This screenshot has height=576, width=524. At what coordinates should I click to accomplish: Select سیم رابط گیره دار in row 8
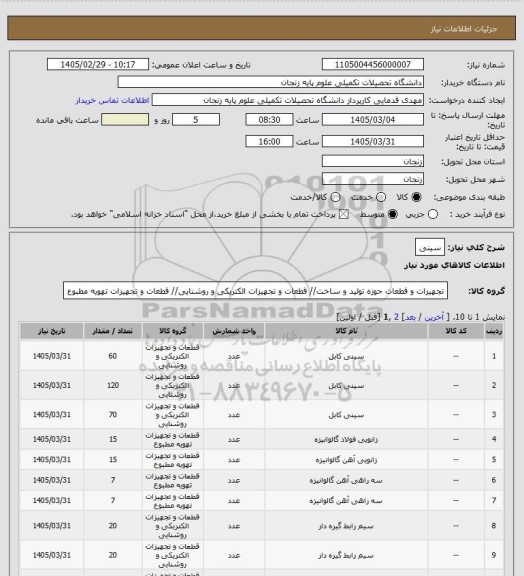(x=346, y=526)
